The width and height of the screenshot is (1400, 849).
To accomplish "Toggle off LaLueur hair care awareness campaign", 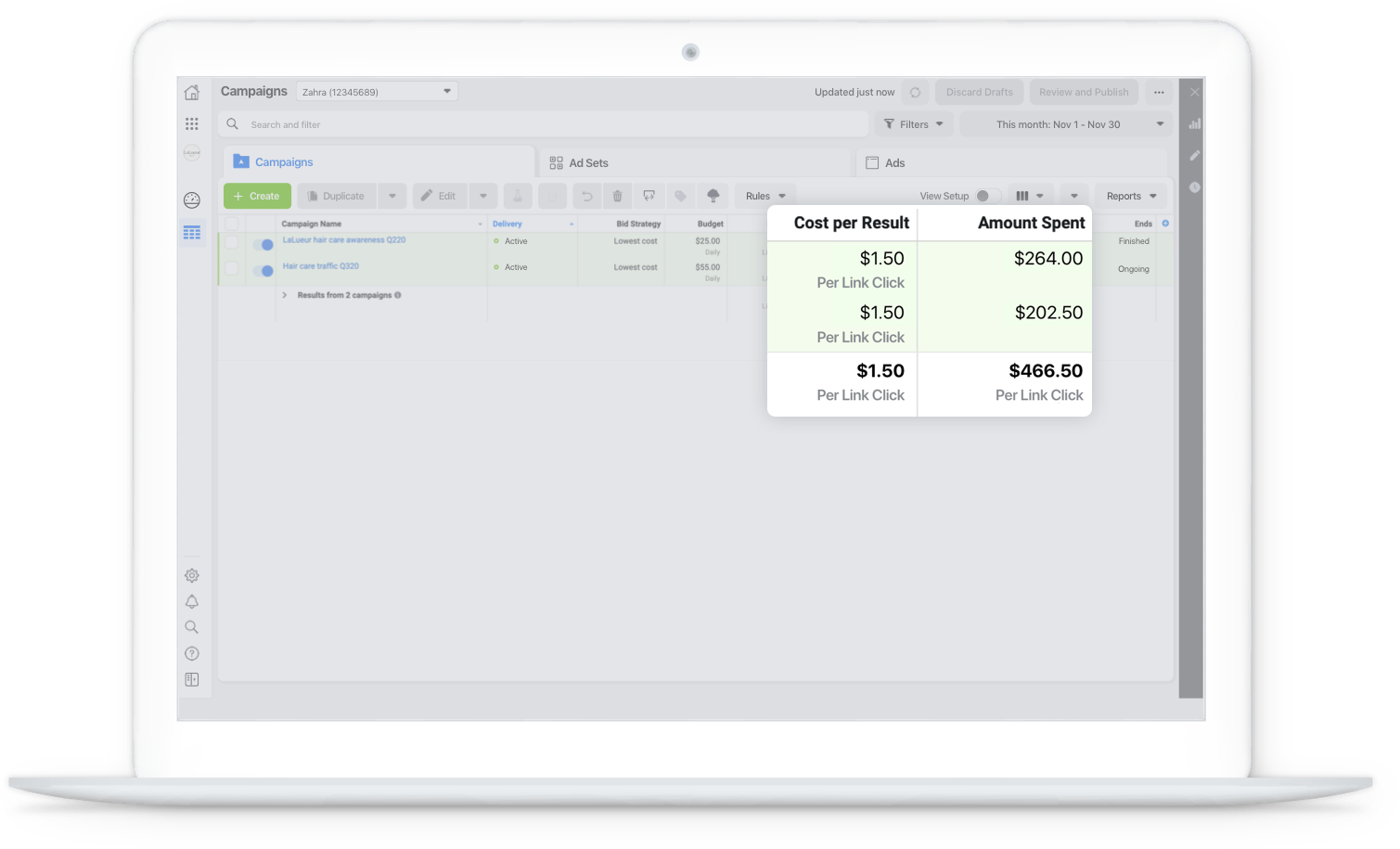I will pos(263,245).
